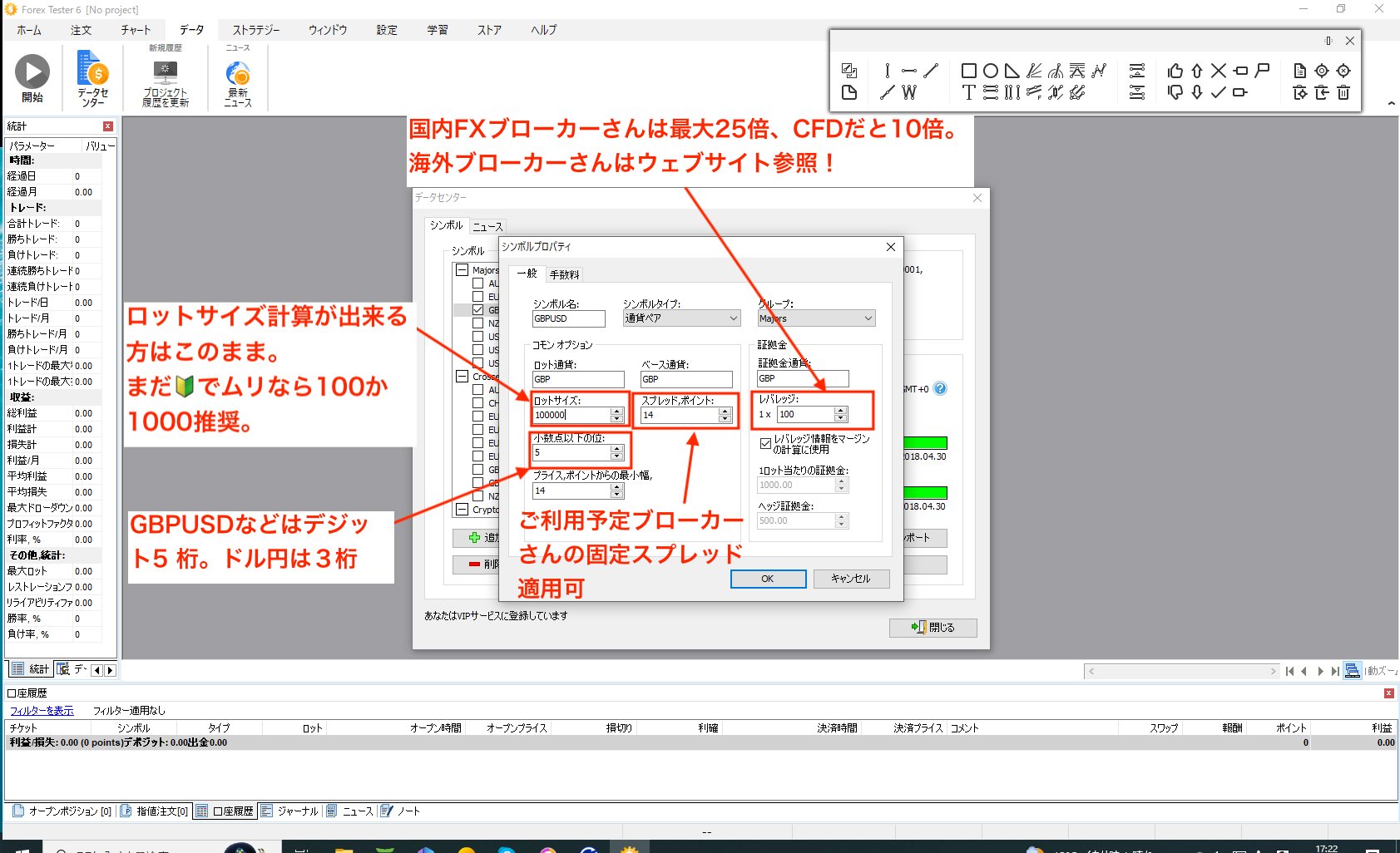Click the プロジェクト履歴を更新 icon
Image resolution: width=1400 pixels, height=853 pixels.
pyautogui.click(x=165, y=71)
